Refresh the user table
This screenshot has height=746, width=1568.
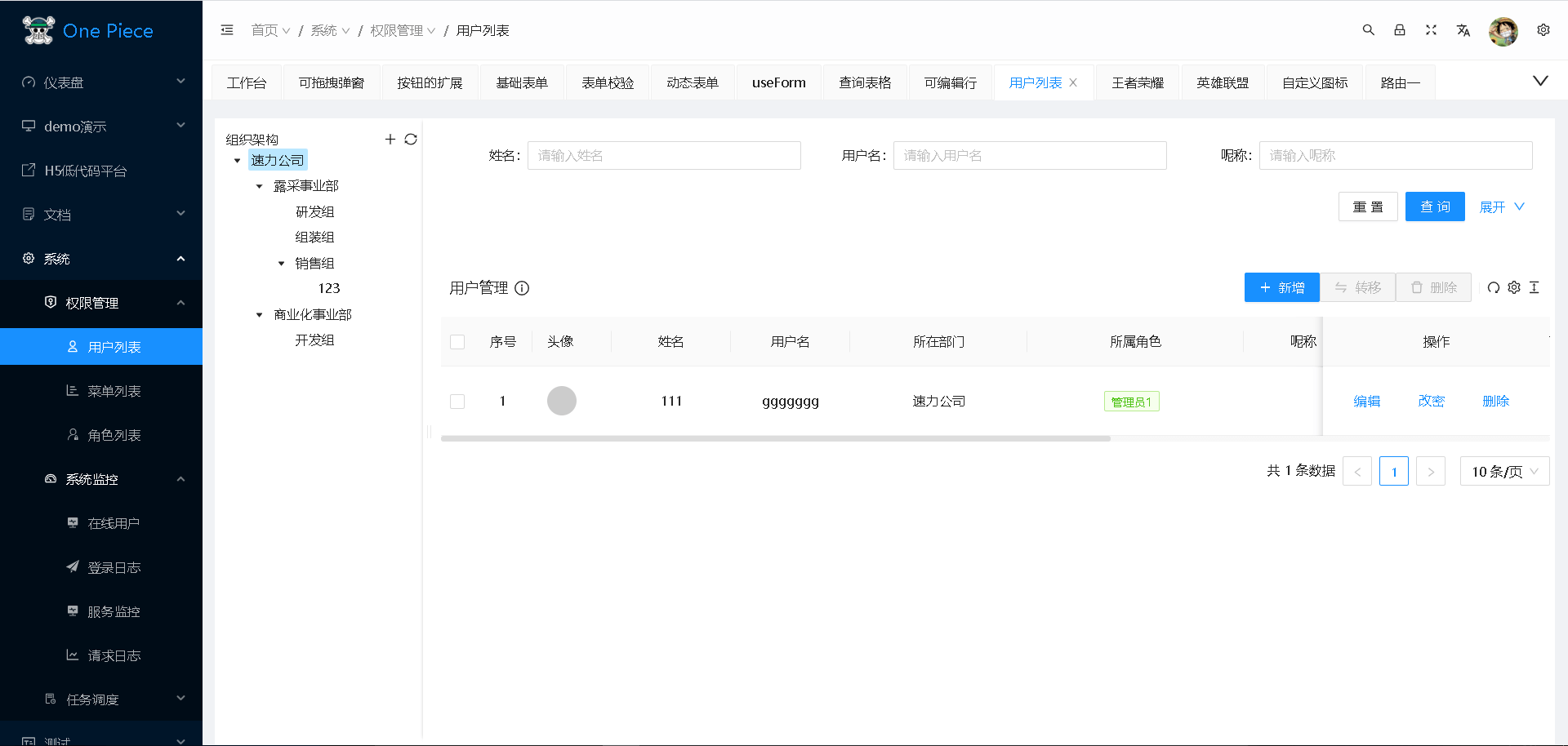(x=1494, y=287)
